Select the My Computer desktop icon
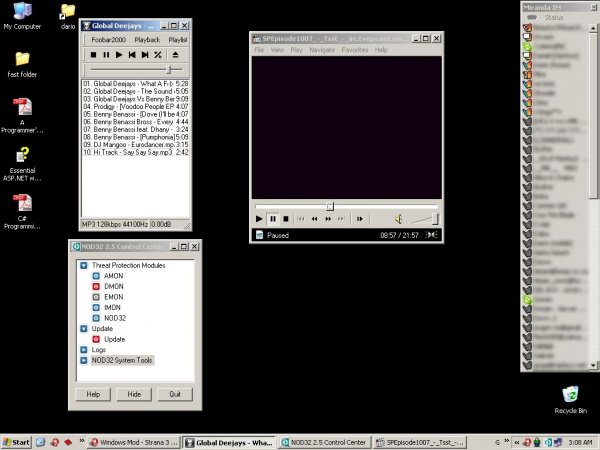This screenshot has height=450, width=600. point(22,16)
